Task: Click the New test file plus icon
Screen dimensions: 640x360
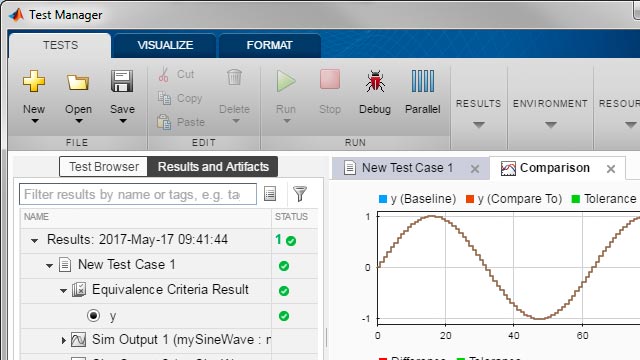Action: click(34, 81)
